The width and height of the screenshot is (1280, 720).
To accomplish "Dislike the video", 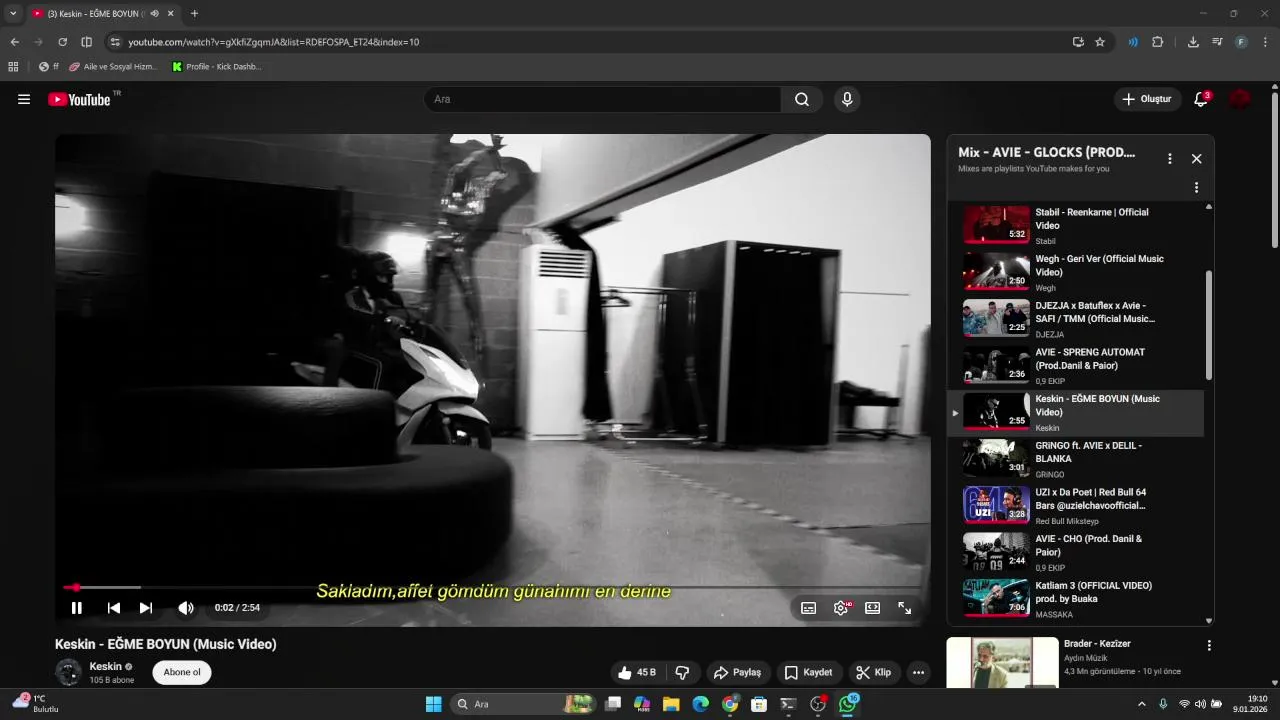I will tap(682, 672).
